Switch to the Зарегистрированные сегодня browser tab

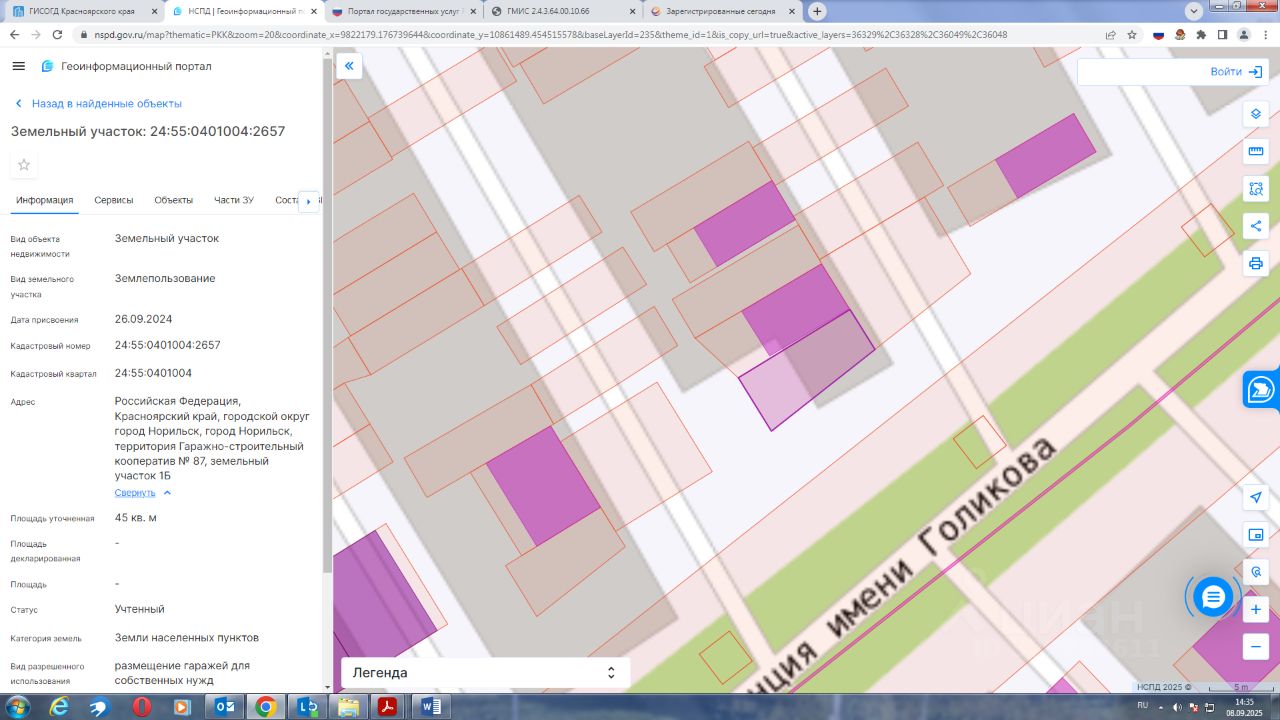tap(723, 11)
